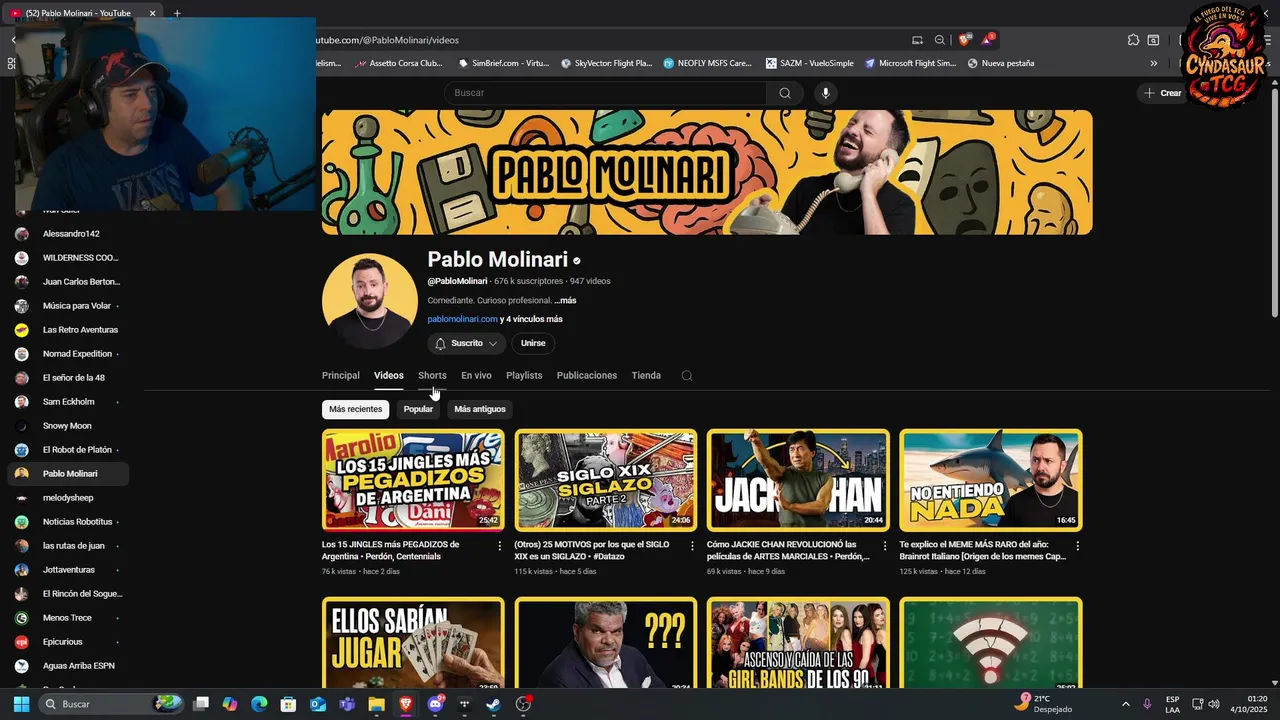Show hidden system tray icons chevron

point(1125,704)
